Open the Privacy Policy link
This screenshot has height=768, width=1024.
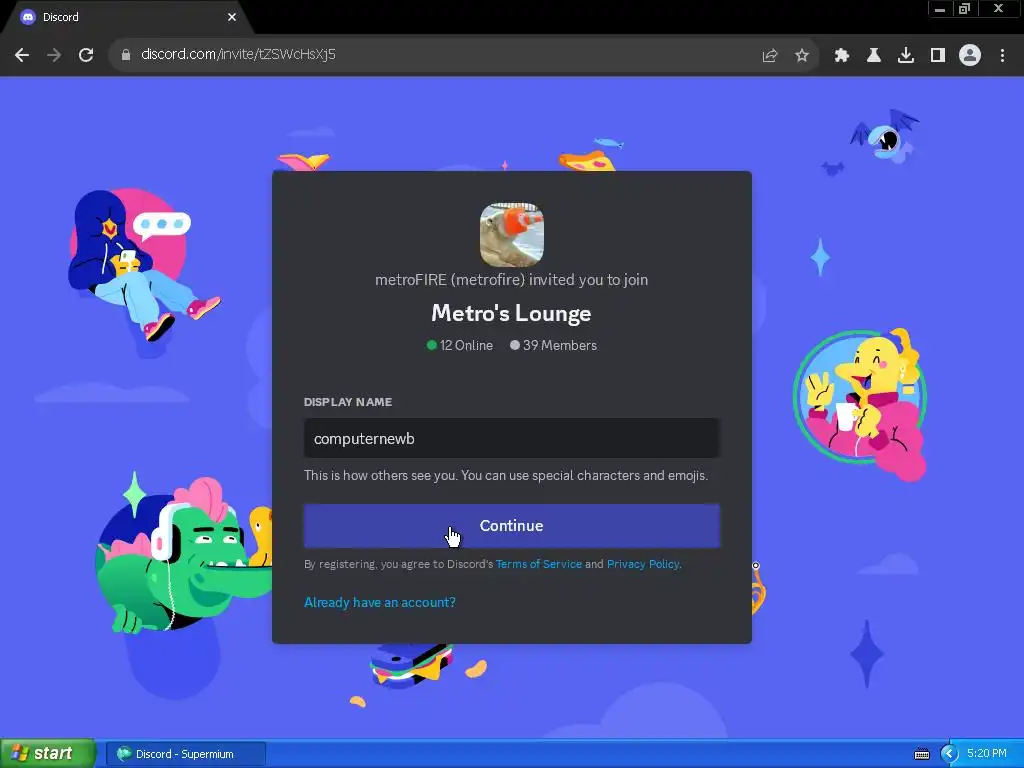point(643,564)
